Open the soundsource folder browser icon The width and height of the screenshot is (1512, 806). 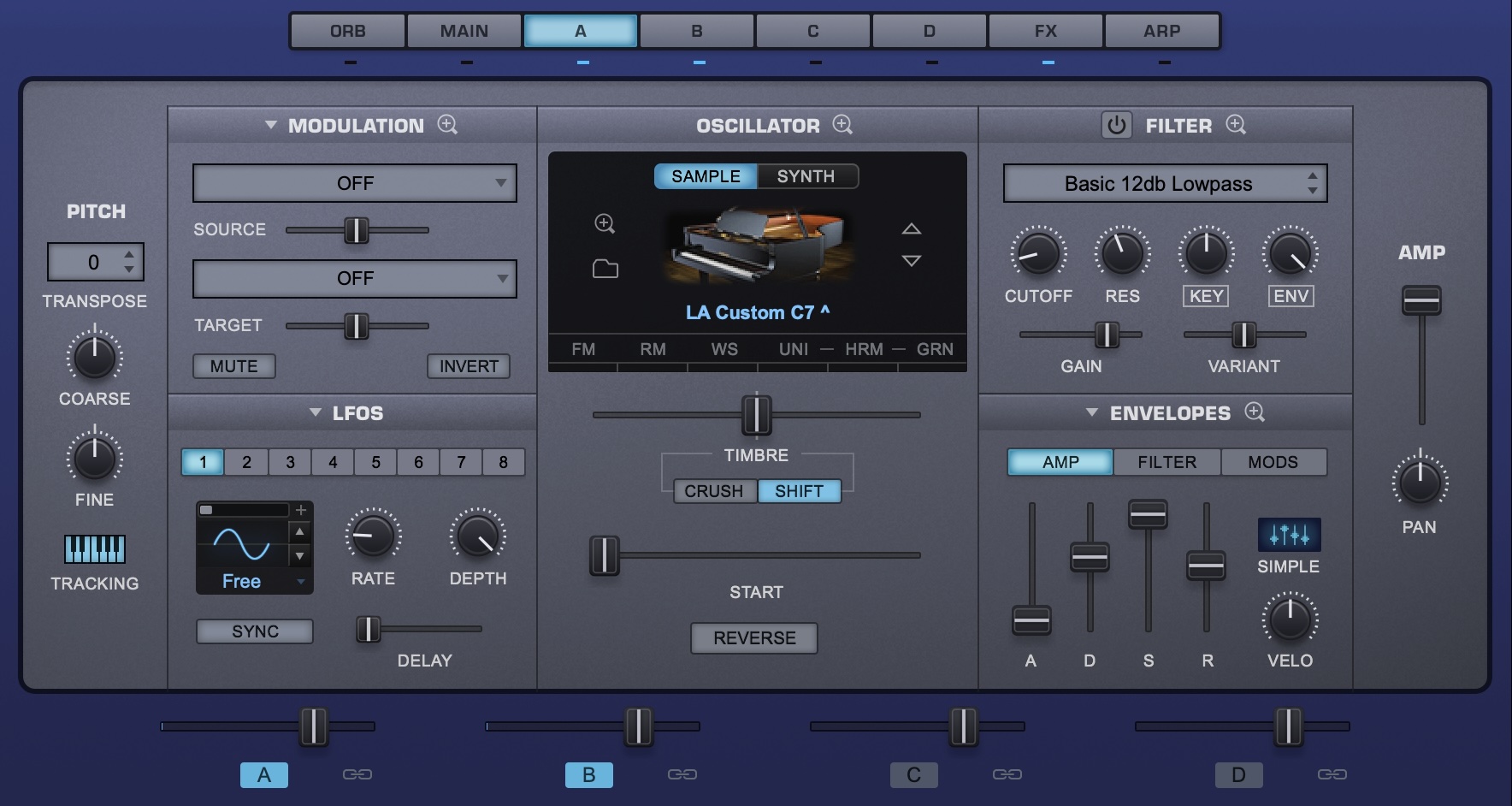605,269
